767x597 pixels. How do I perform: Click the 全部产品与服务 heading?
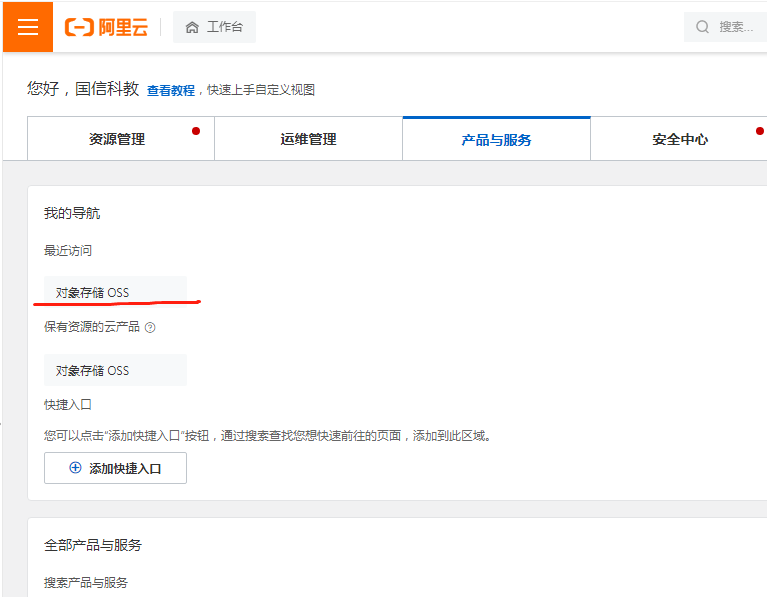[x=93, y=545]
